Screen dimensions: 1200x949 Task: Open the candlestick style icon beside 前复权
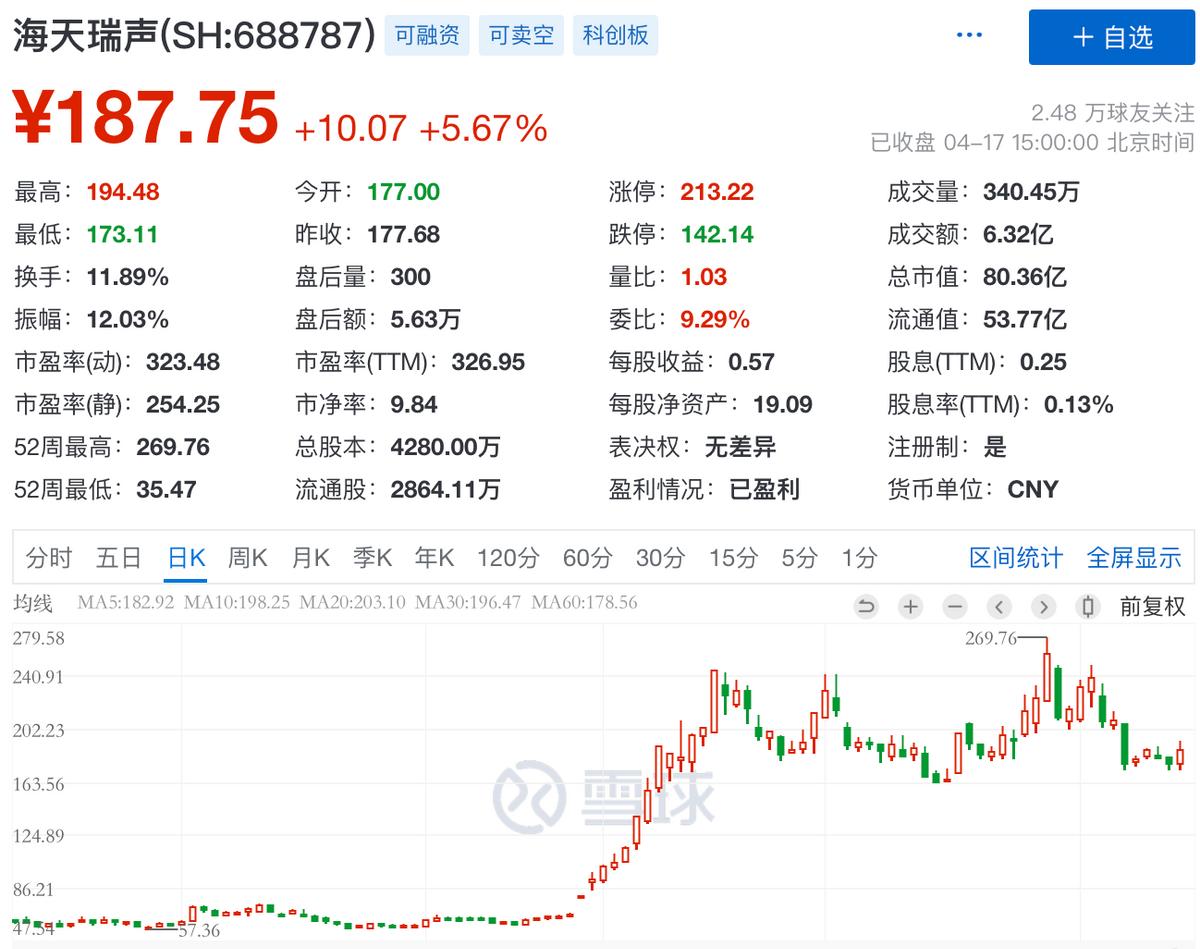pyautogui.click(x=1087, y=607)
